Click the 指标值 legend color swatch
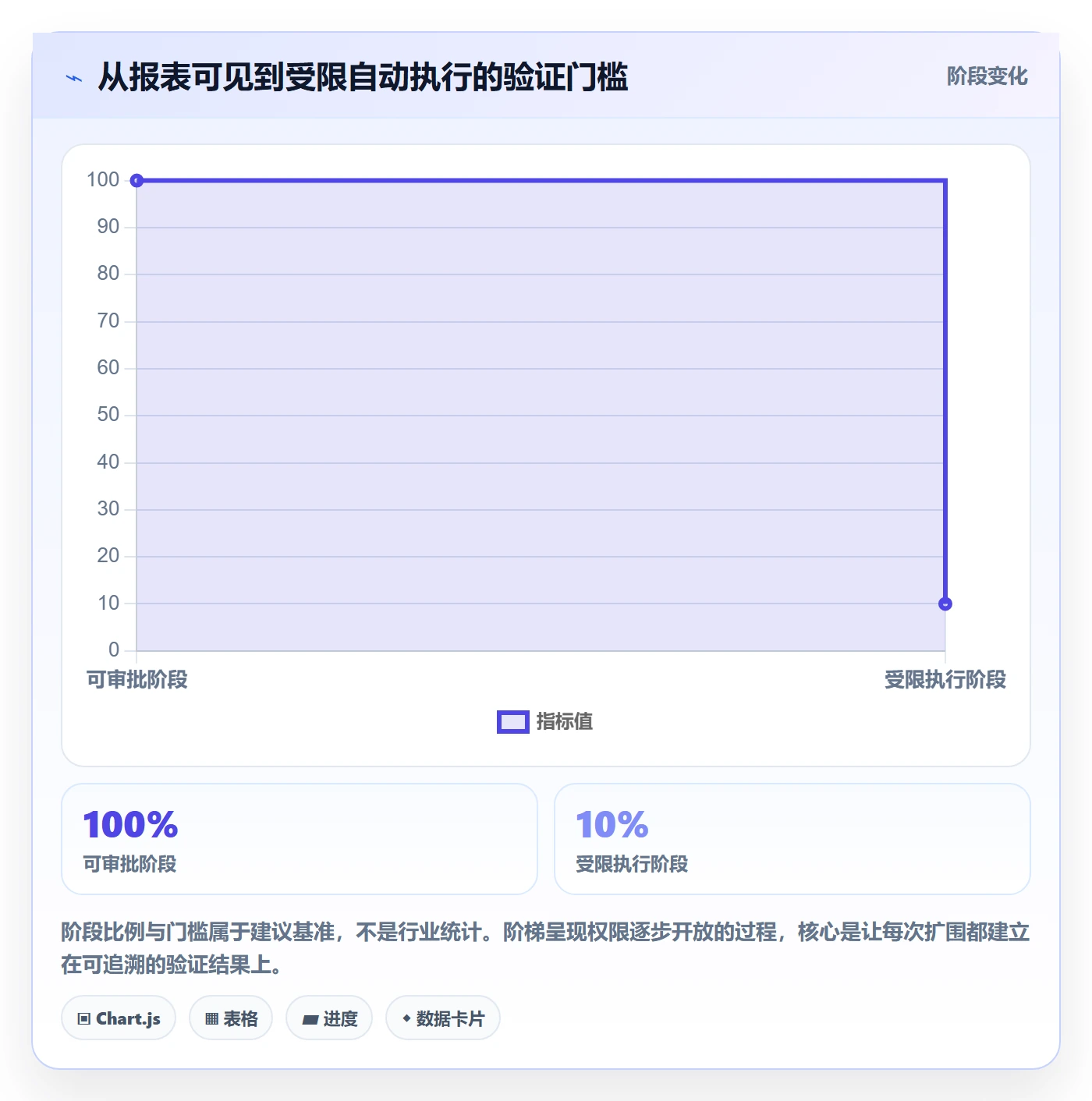This screenshot has width=1092, height=1101. tap(513, 722)
